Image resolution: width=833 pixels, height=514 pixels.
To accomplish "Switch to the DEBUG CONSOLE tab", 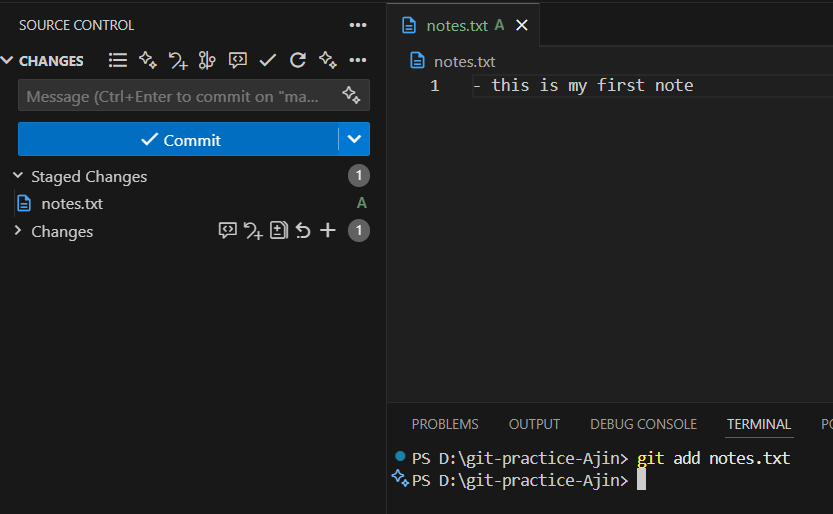I will pos(643,424).
